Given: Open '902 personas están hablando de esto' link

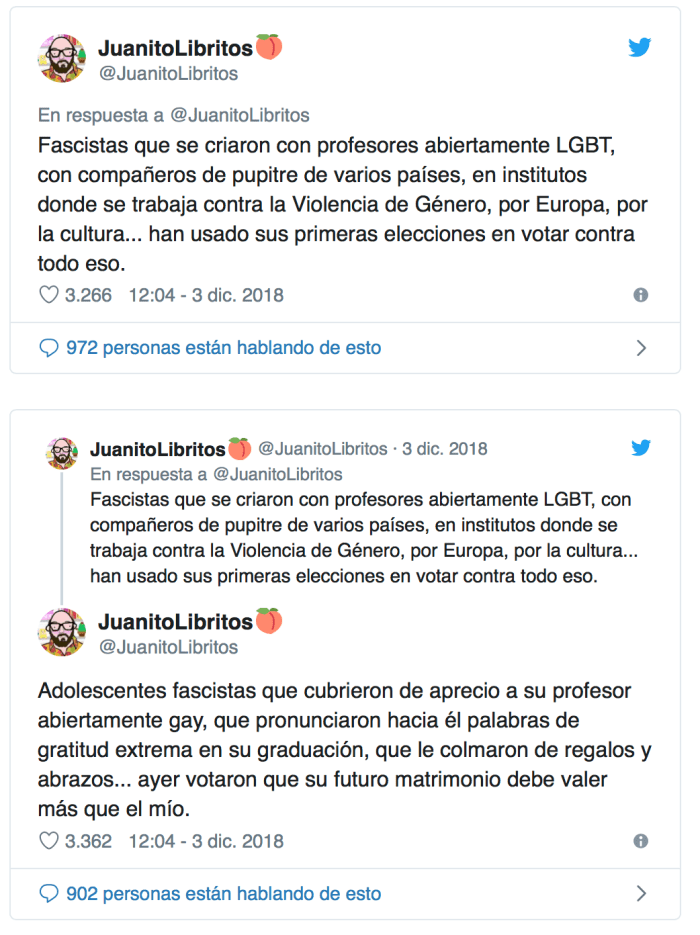Looking at the screenshot, I should [x=223, y=894].
